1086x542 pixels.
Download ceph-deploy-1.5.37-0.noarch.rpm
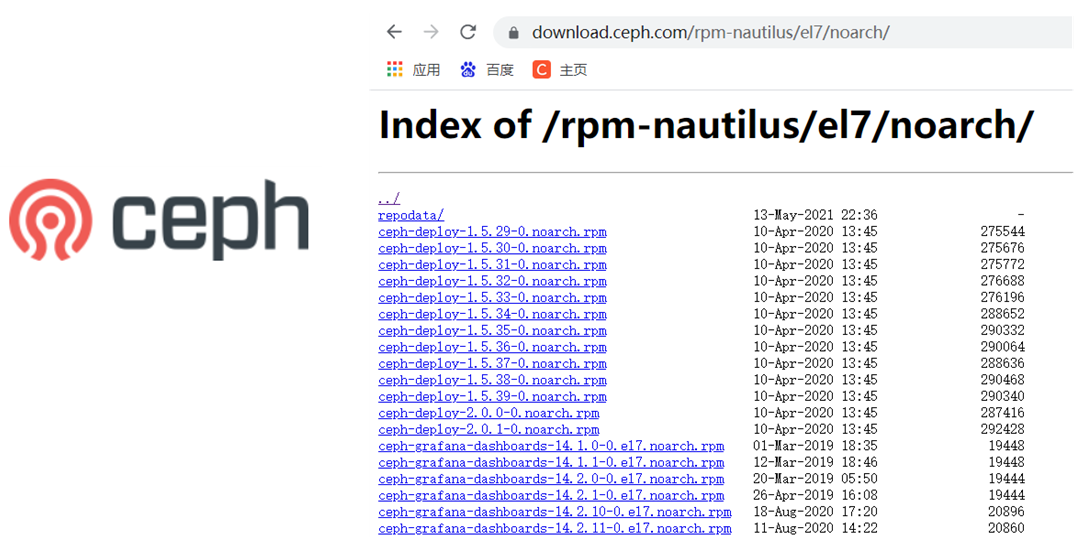click(492, 363)
